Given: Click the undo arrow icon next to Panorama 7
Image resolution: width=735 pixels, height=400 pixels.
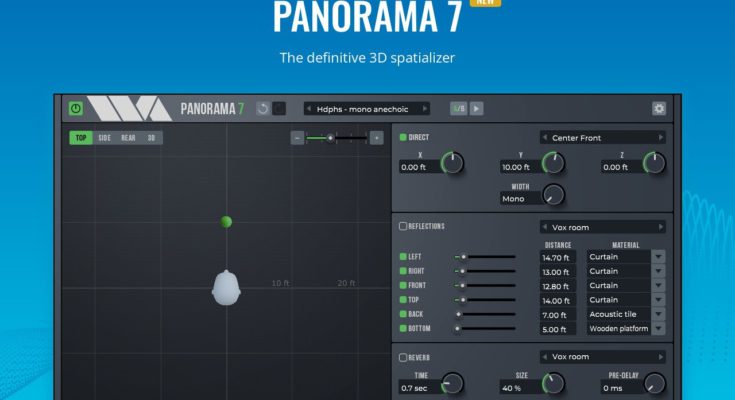Looking at the screenshot, I should (x=262, y=108).
